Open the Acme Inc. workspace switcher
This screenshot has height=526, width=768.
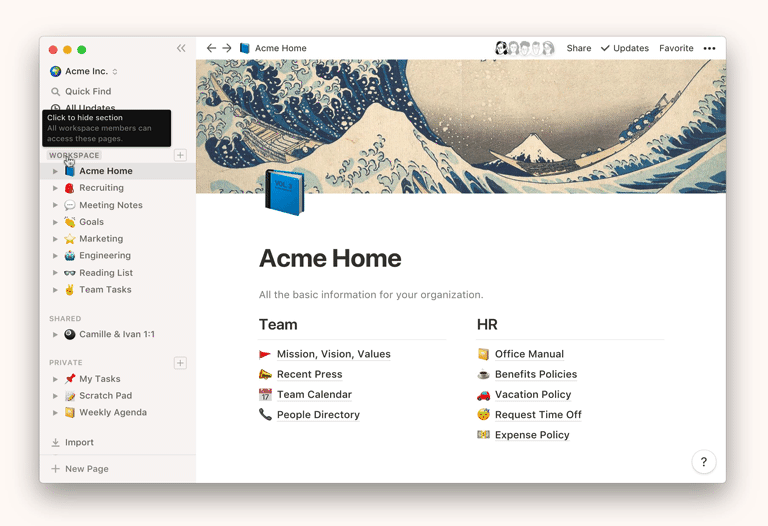coord(84,71)
